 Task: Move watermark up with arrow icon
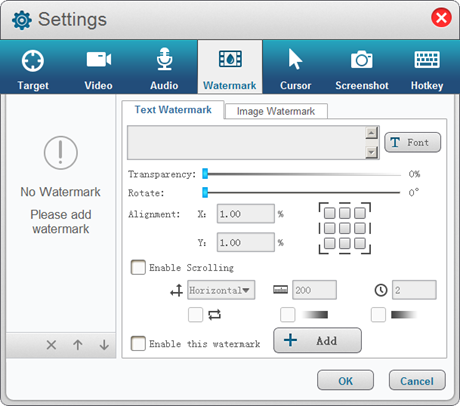coord(78,345)
